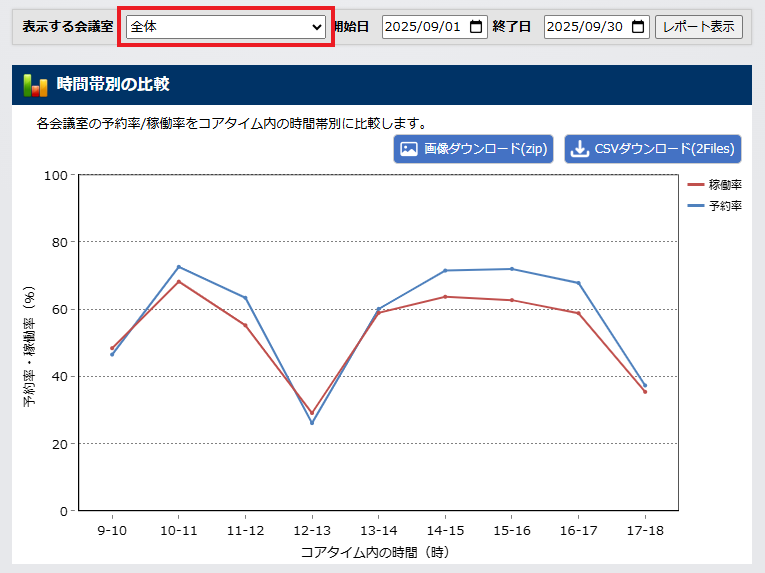
Task: Click the 開始日 field showing 2025/09/01
Action: pyautogui.click(x=422, y=27)
